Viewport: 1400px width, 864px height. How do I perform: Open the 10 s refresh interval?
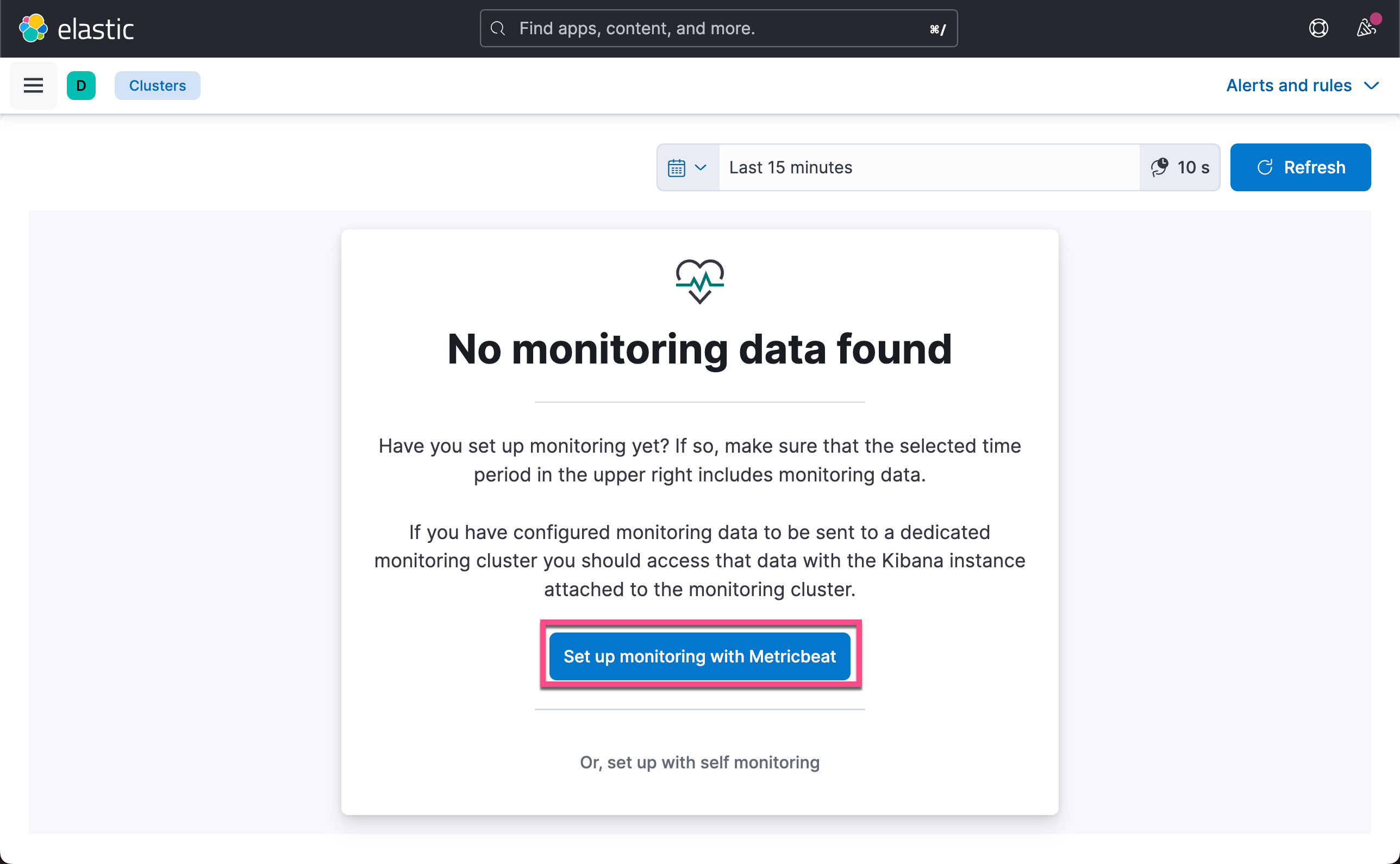(1180, 167)
